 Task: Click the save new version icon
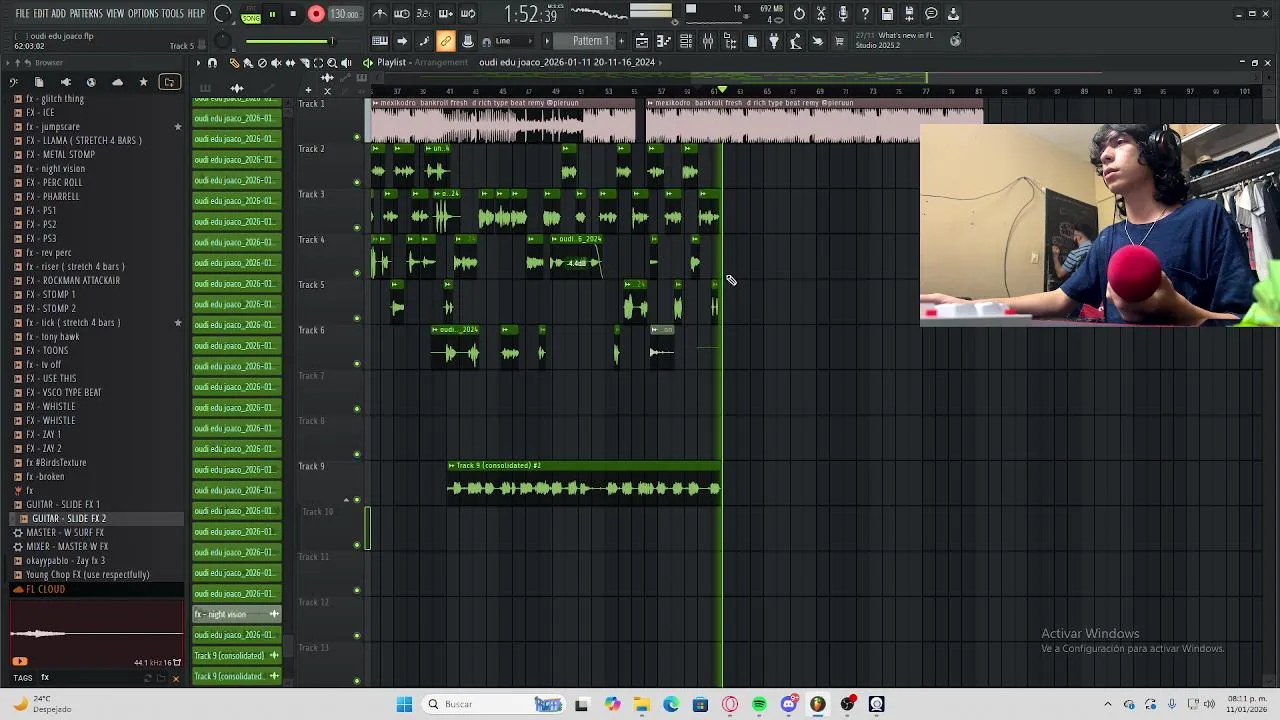[909, 14]
